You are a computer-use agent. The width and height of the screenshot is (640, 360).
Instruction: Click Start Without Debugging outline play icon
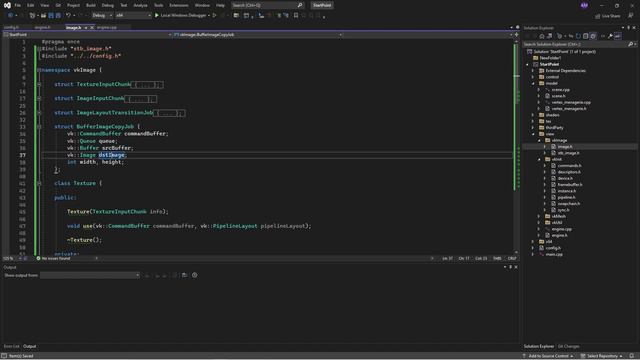215,16
